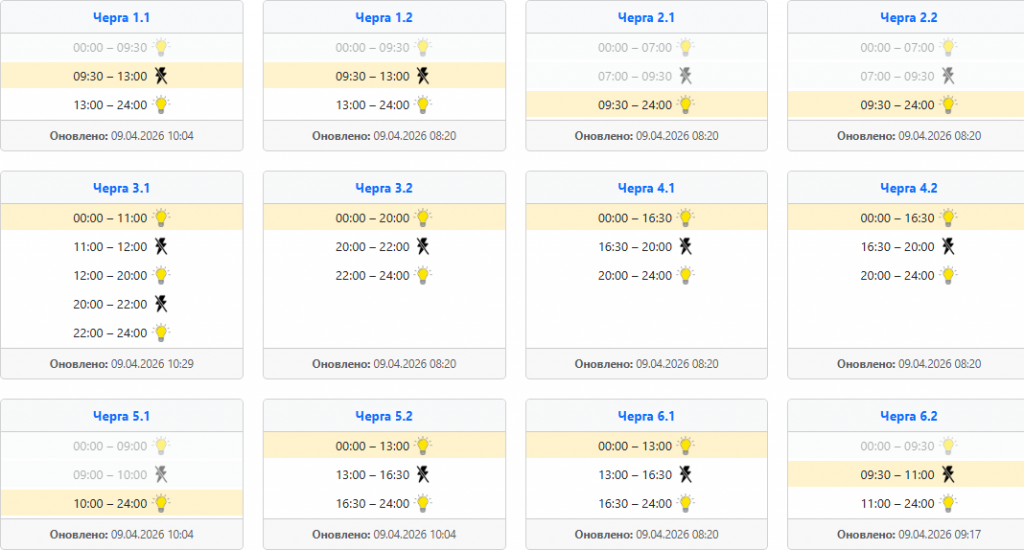Click light bulb for Черга 2.1 09:30–24:00
Screen dimensions: 1024x550
(685, 104)
